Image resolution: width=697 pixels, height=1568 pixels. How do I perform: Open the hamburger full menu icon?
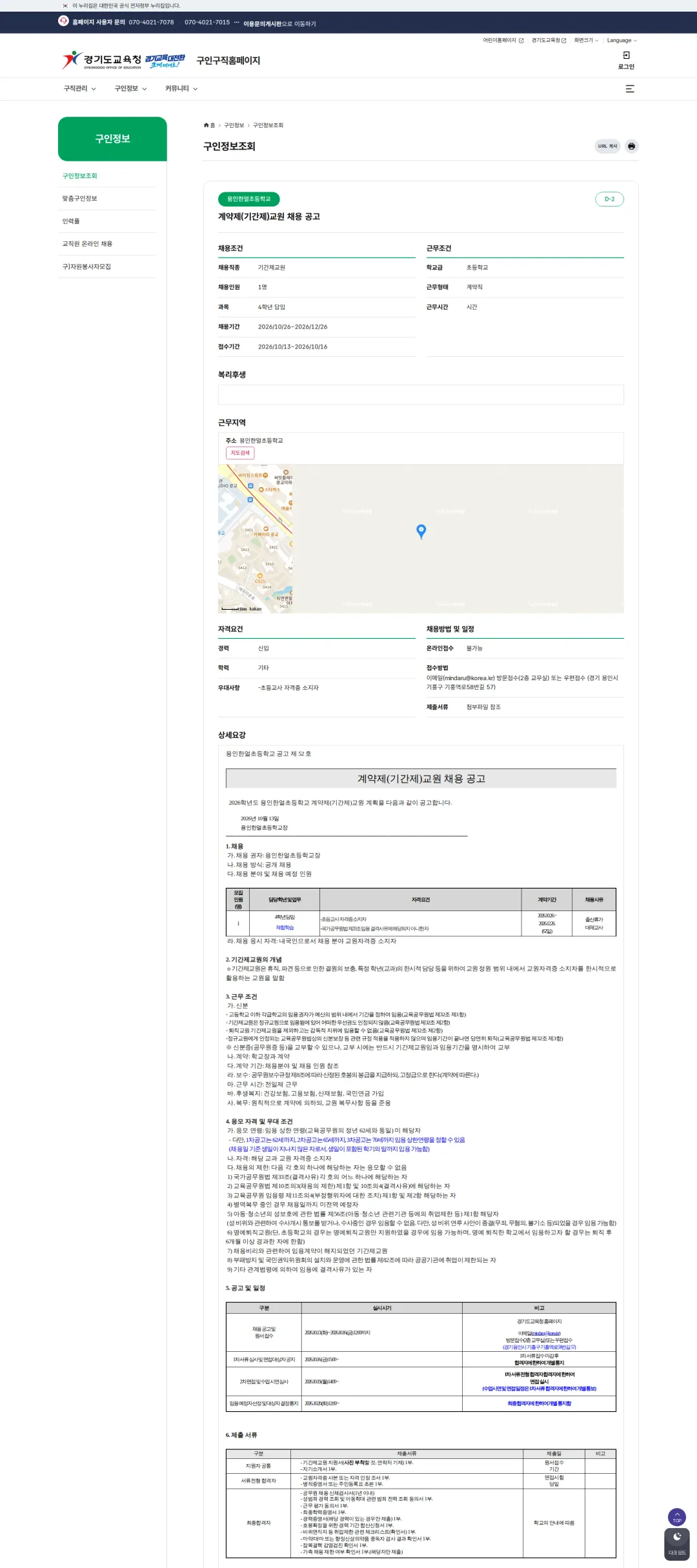tap(630, 89)
